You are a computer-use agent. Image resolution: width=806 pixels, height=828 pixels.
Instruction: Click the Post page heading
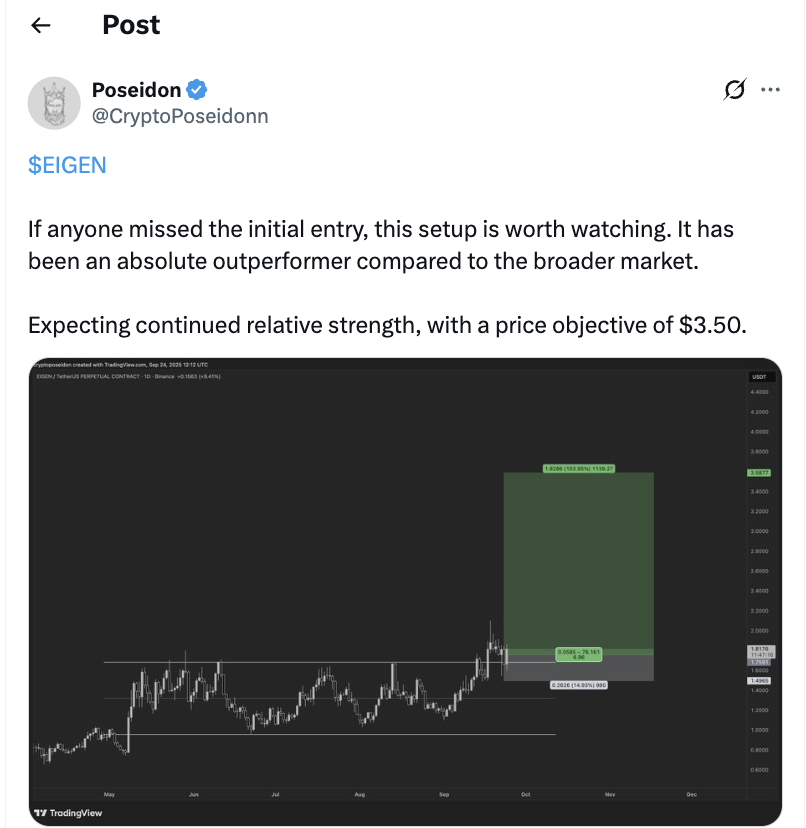click(x=131, y=26)
